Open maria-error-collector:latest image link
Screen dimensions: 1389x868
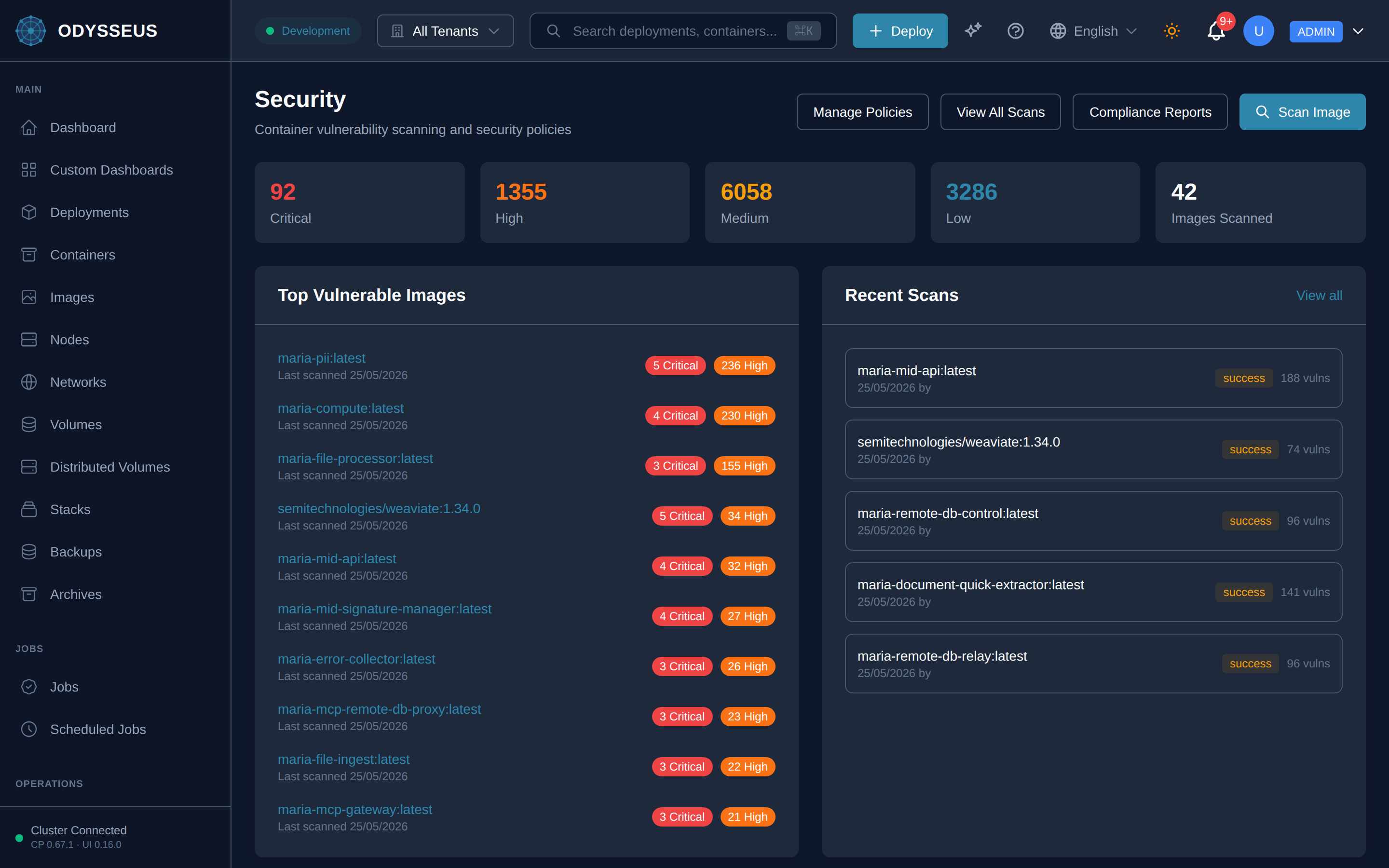pos(356,659)
